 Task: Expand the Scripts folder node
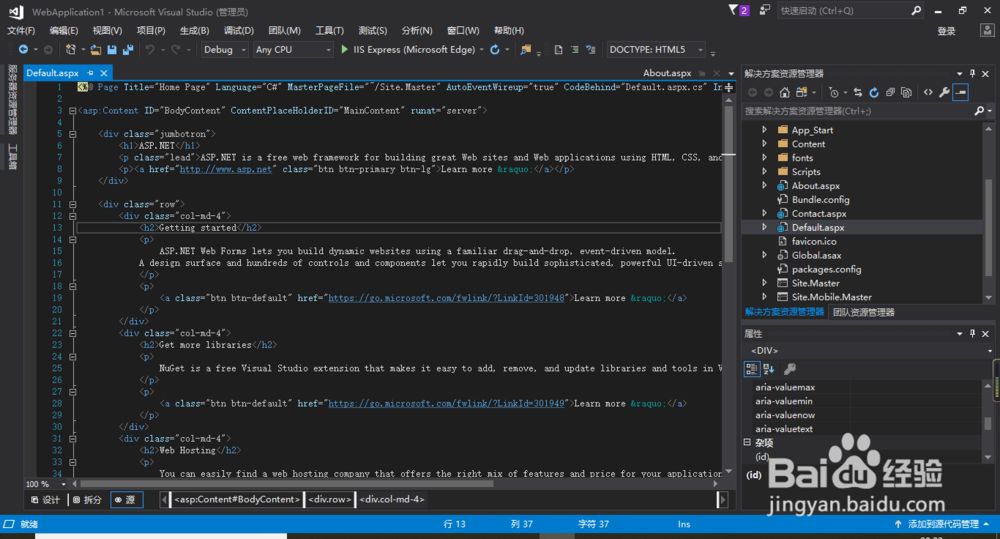point(765,172)
